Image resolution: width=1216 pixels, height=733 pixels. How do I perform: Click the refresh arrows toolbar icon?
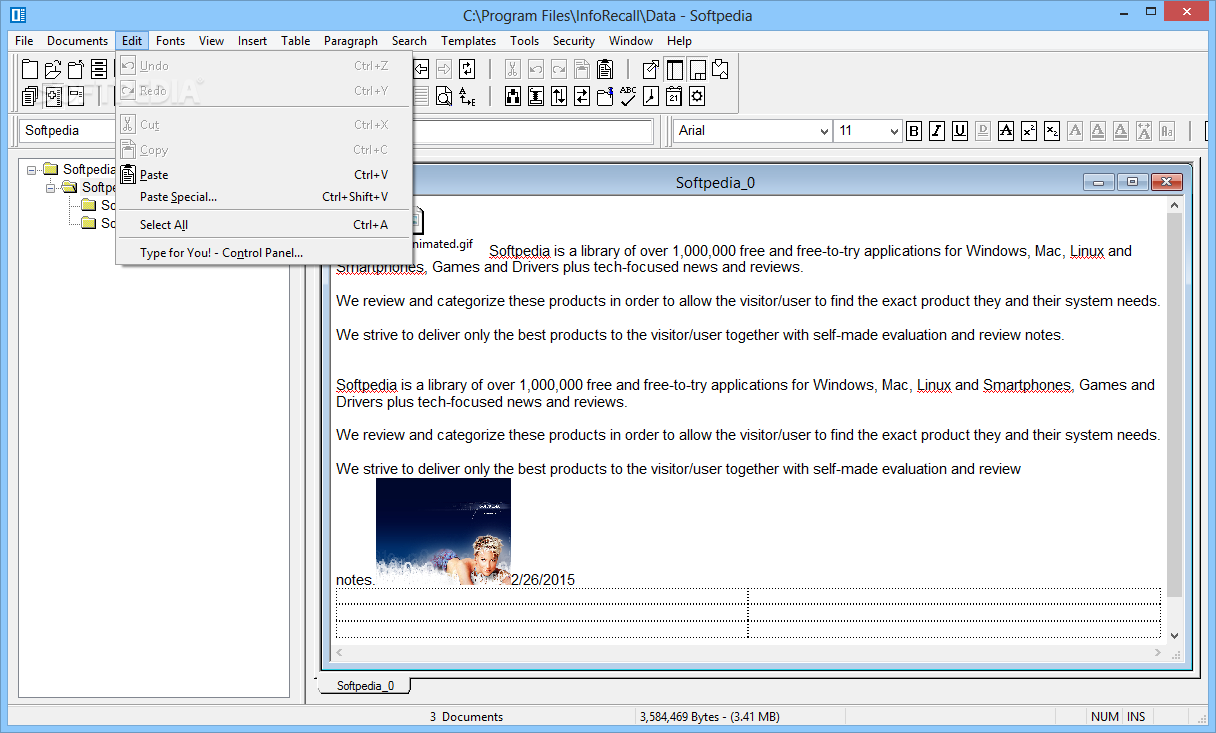pyautogui.click(x=467, y=69)
